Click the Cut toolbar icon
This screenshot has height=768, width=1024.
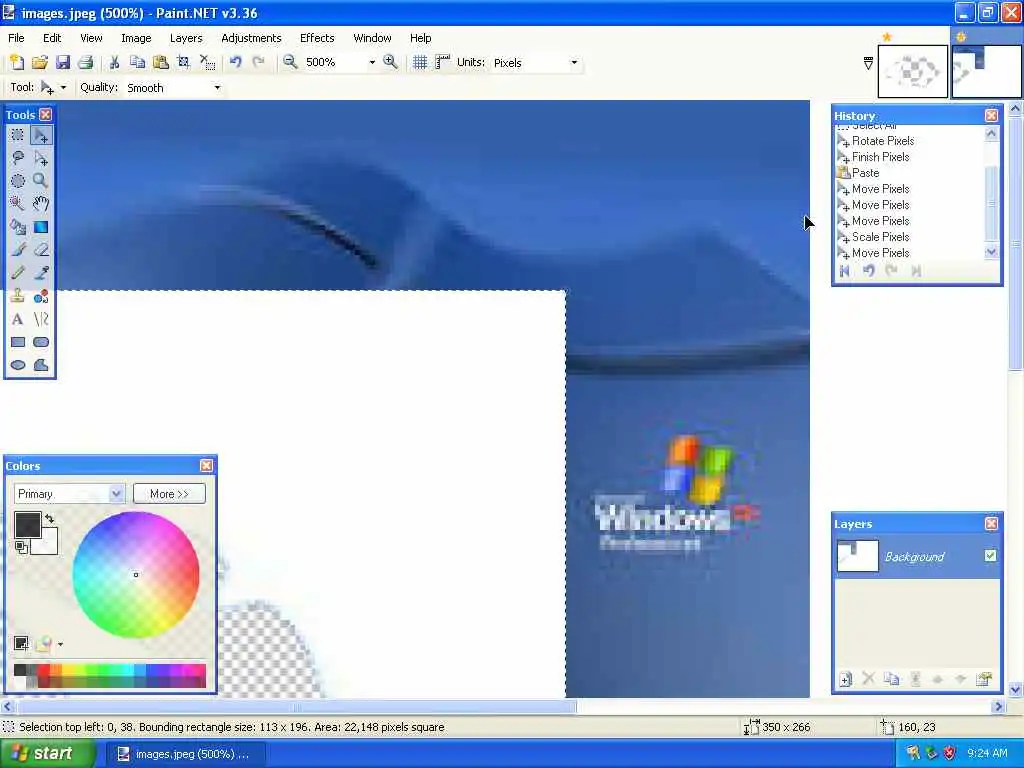coord(114,62)
